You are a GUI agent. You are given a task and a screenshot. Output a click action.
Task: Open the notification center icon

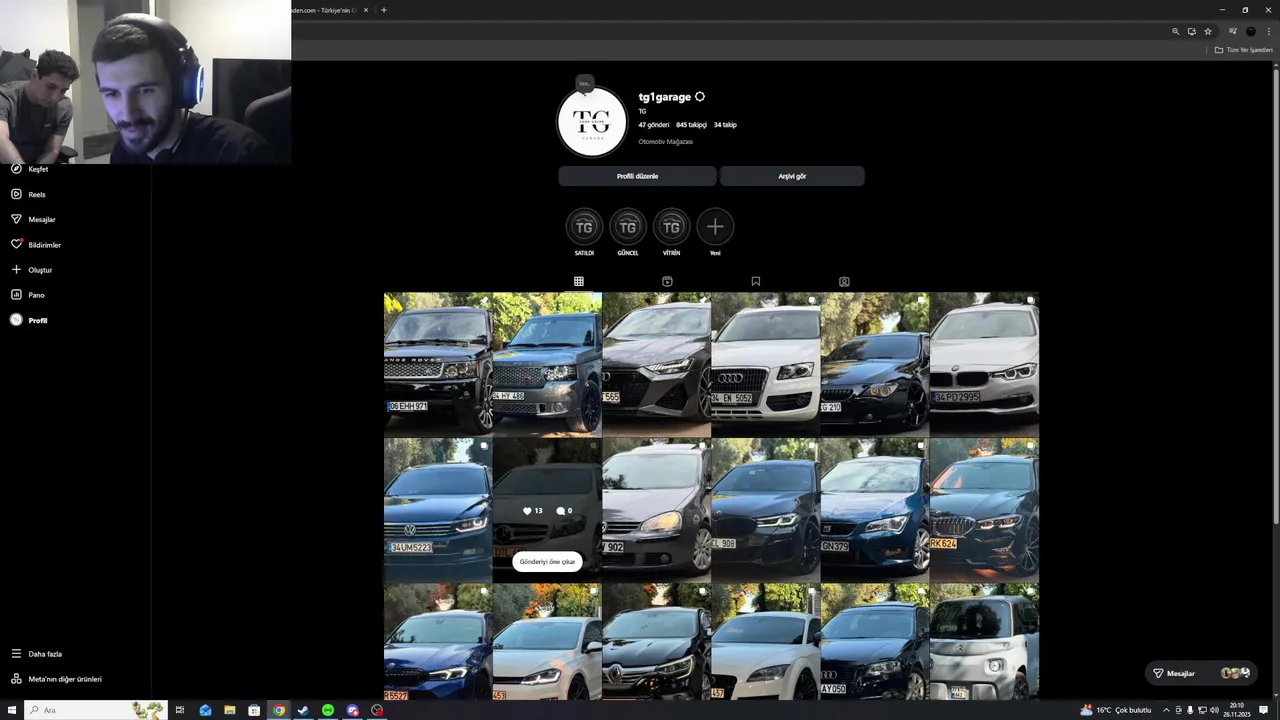[x=1264, y=710]
